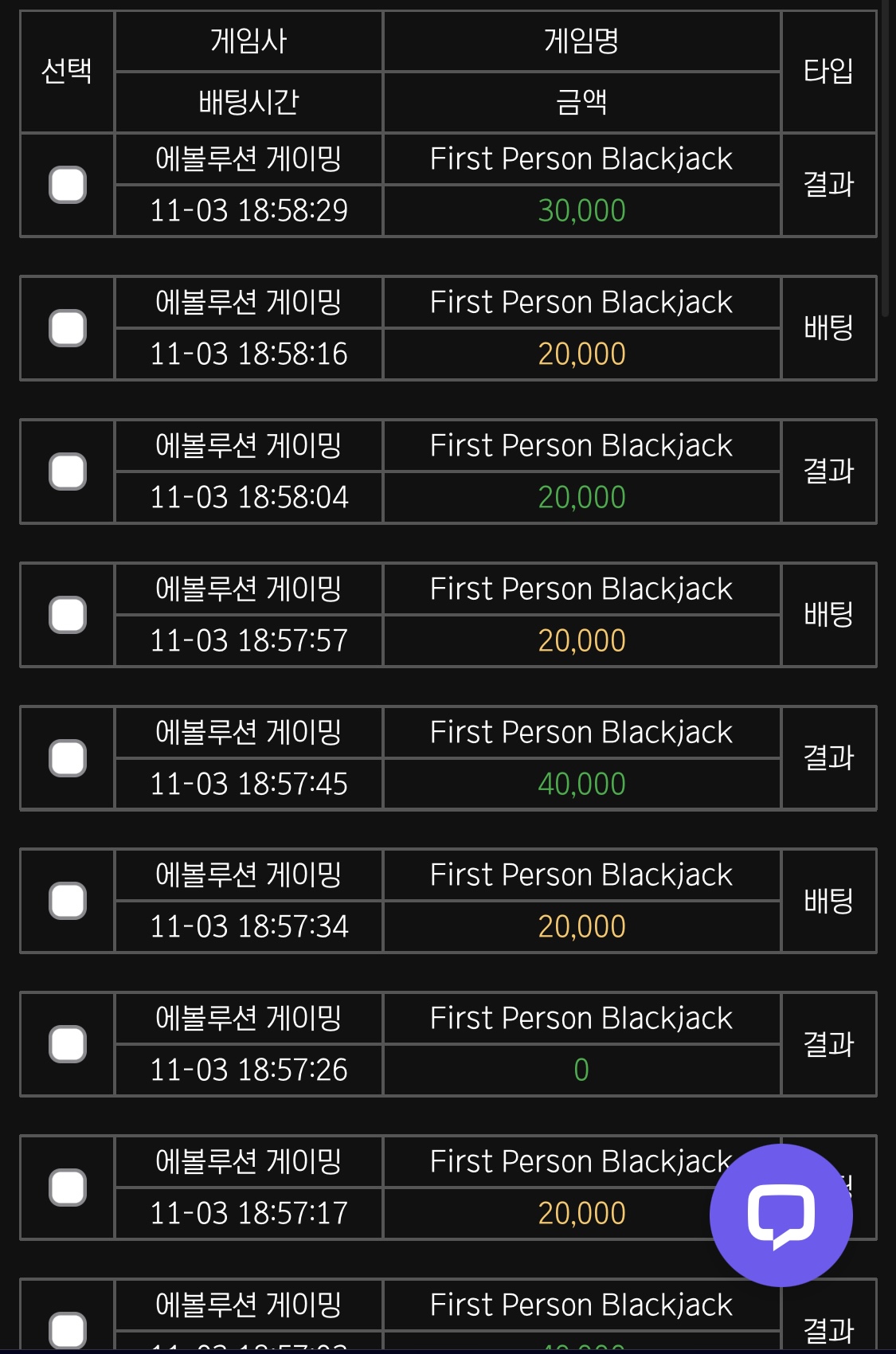Screen dimensions: 896x1354
Task: Check the box for the 18:57:26 result
Action: click(68, 1044)
